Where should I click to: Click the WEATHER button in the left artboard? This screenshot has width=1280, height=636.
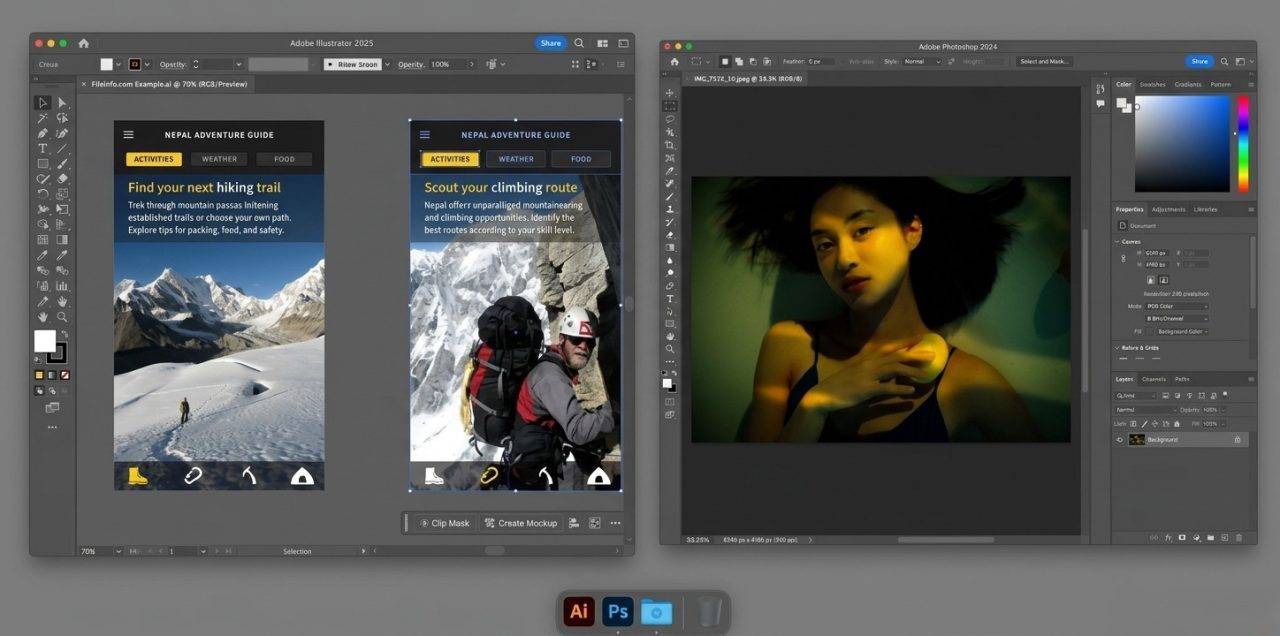pyautogui.click(x=220, y=159)
